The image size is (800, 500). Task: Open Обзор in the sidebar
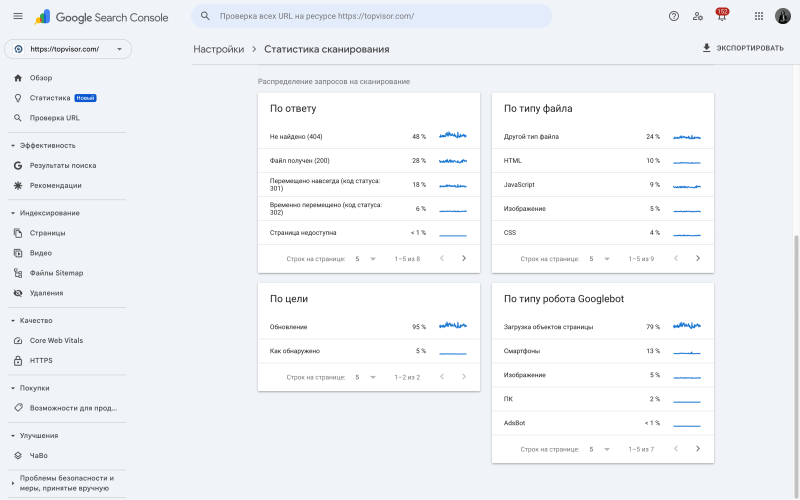coord(41,78)
